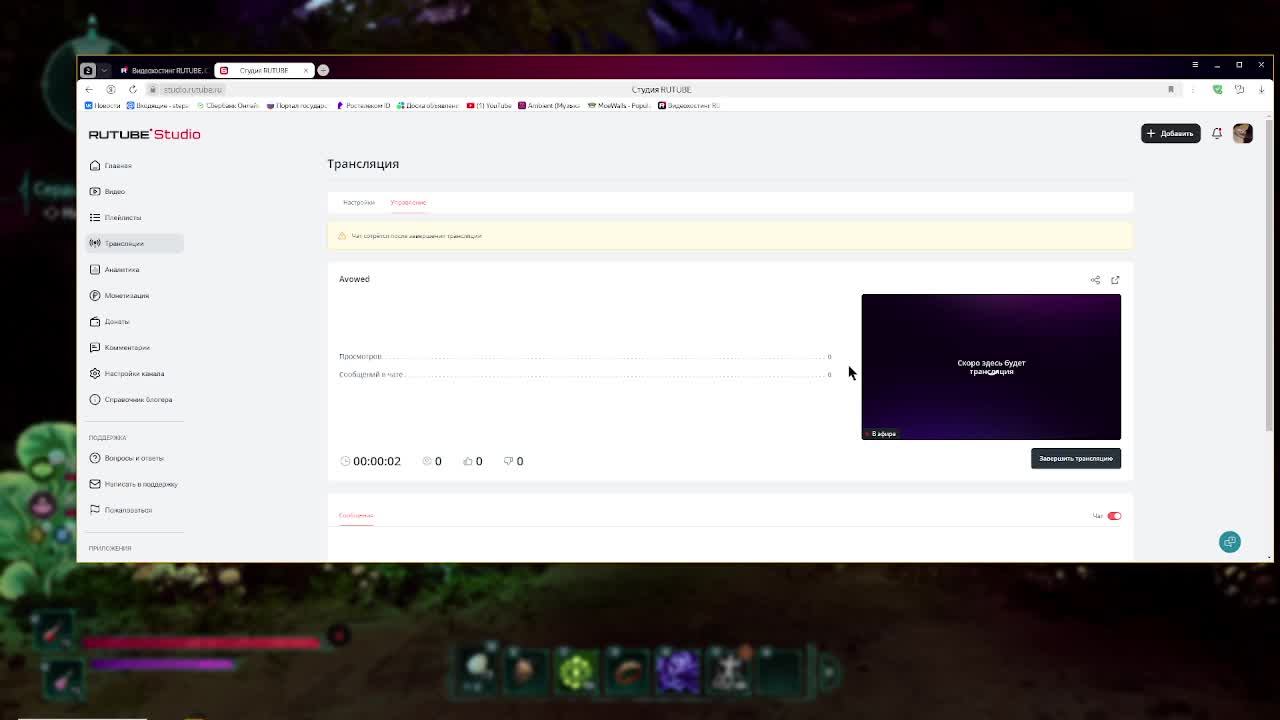Click the Трансляции broadcast icon in sidebar
Image resolution: width=1280 pixels, height=720 pixels.
(95, 243)
